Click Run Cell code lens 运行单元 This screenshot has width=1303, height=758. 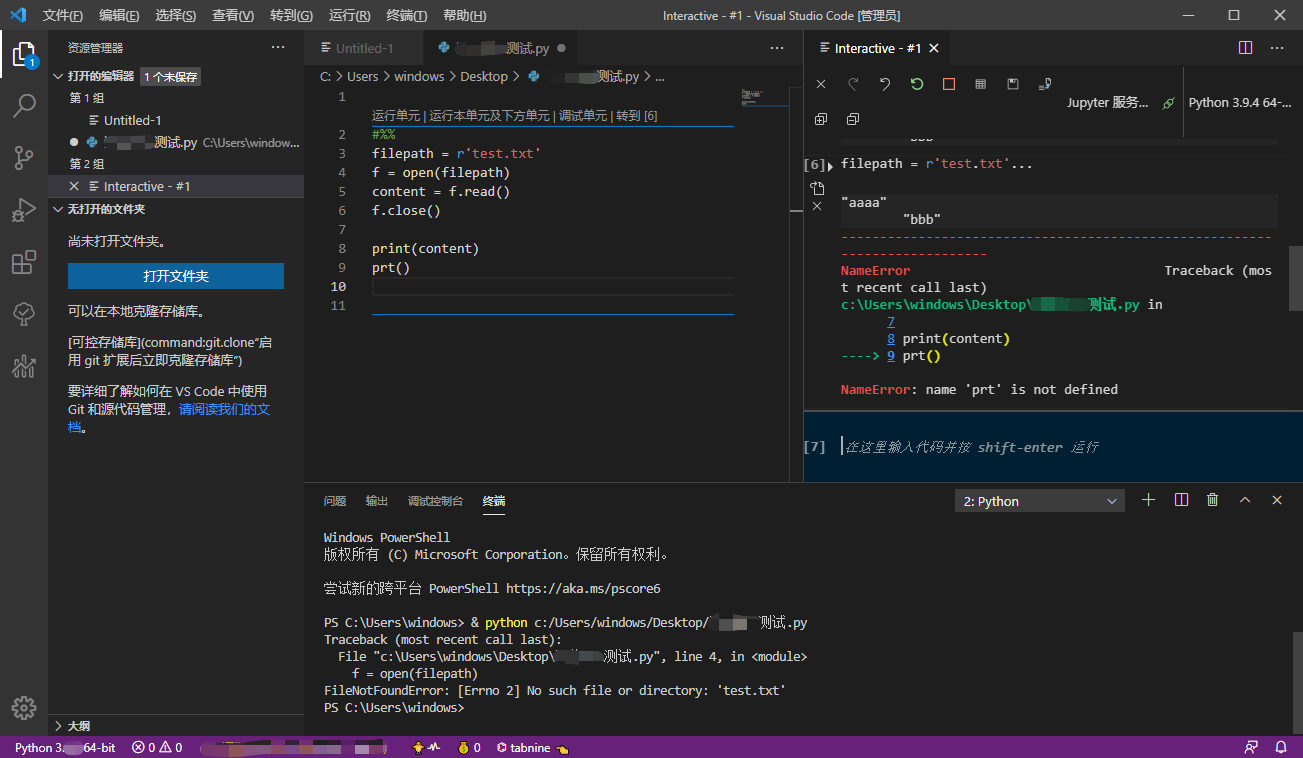[396, 116]
